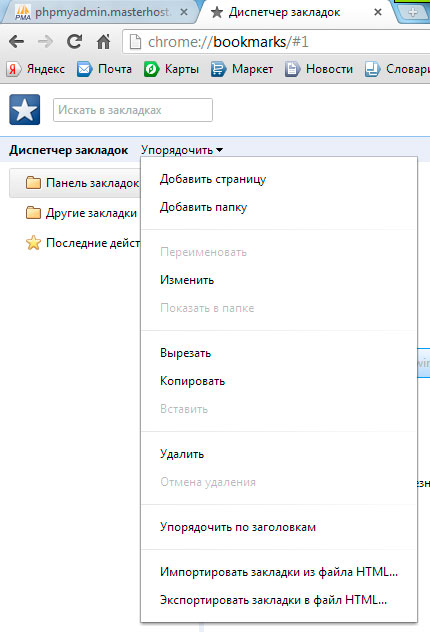The width and height of the screenshot is (430, 632).
Task: Open the Новости bookmark
Action: (x=319, y=69)
